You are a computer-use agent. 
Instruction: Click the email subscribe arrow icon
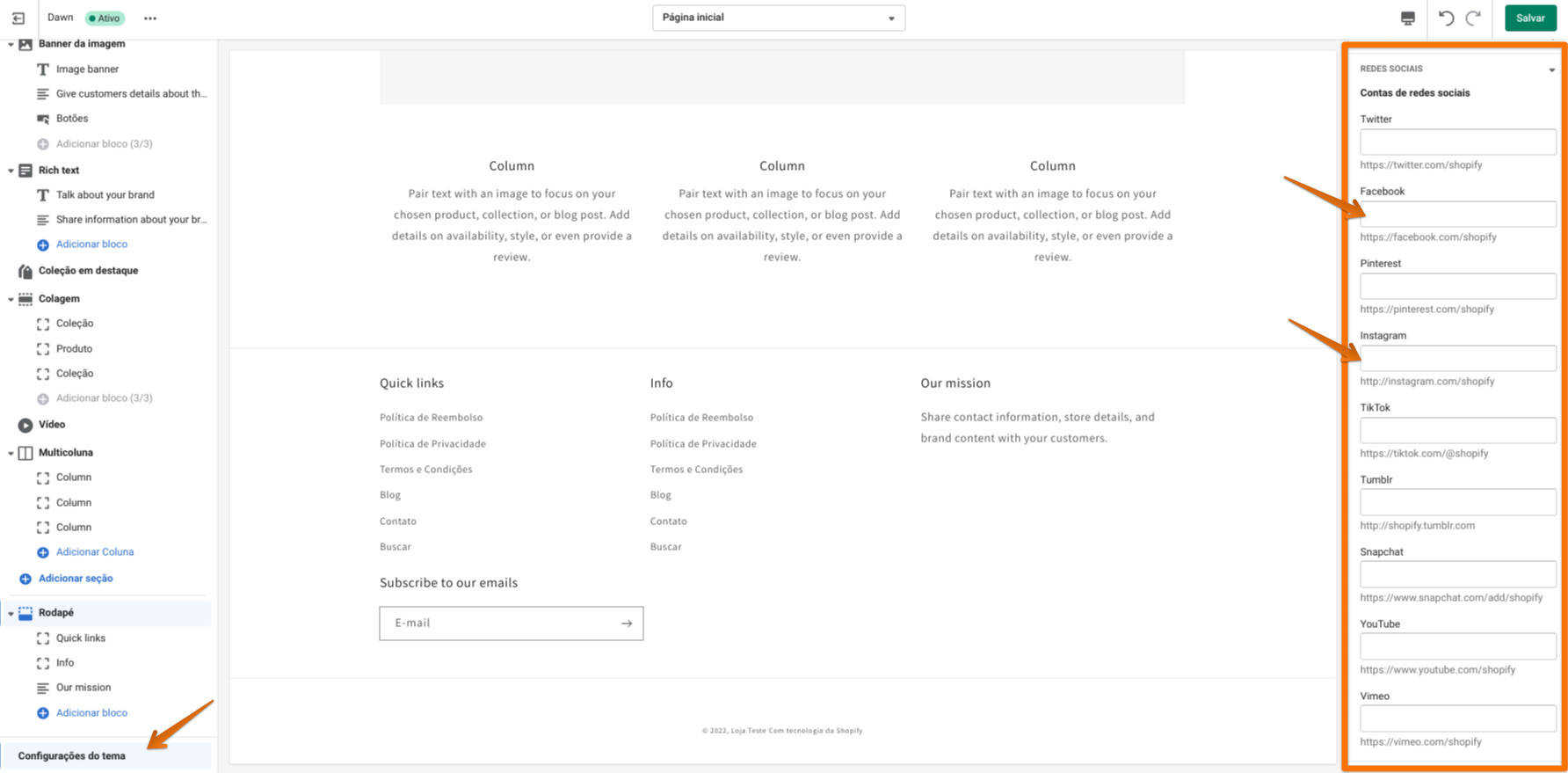click(627, 624)
